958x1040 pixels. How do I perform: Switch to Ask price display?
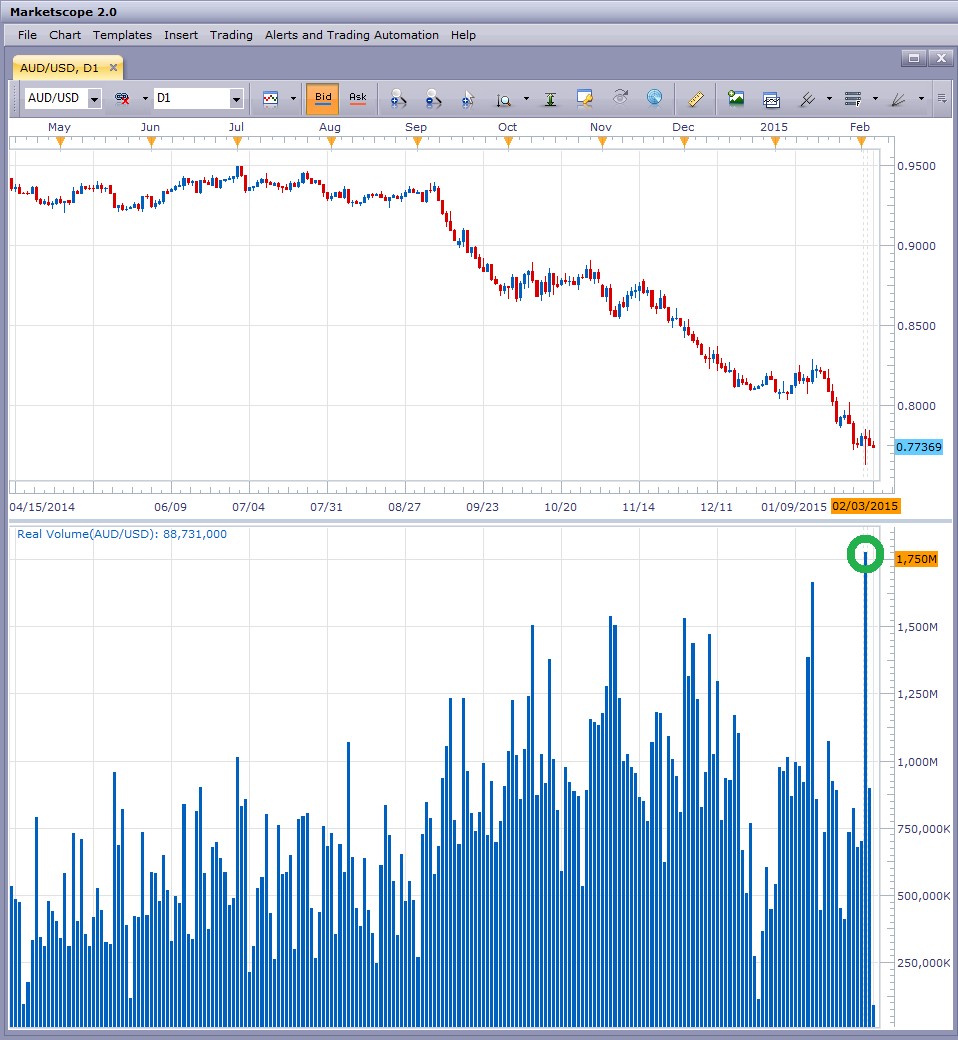tap(358, 99)
